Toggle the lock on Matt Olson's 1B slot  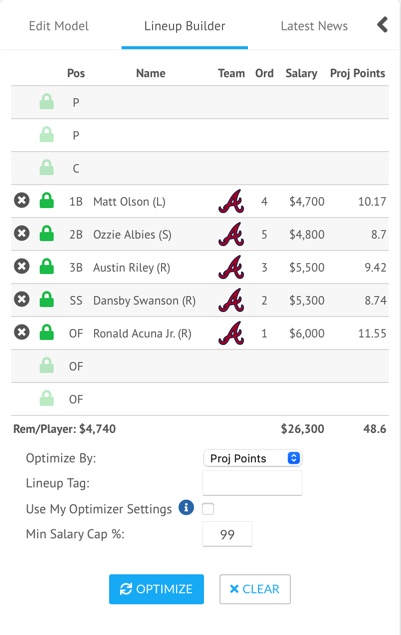coord(47,200)
